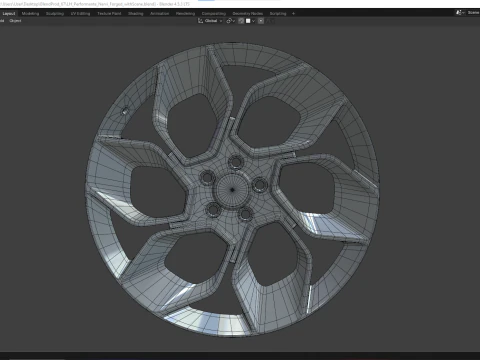Open the Global transform orientation dropdown
The image size is (480, 360).
(x=210, y=21)
